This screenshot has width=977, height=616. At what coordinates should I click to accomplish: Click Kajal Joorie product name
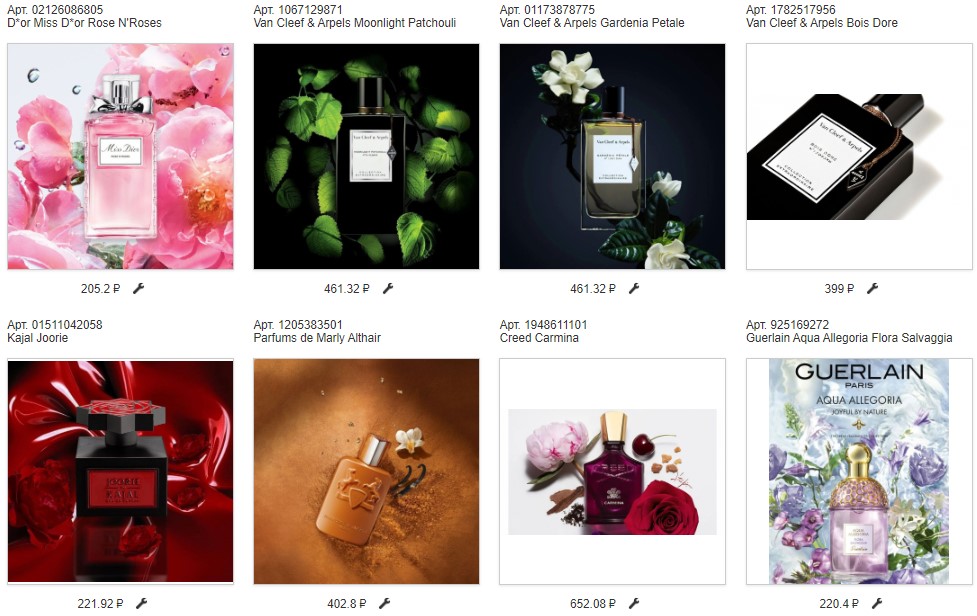[x=37, y=338]
